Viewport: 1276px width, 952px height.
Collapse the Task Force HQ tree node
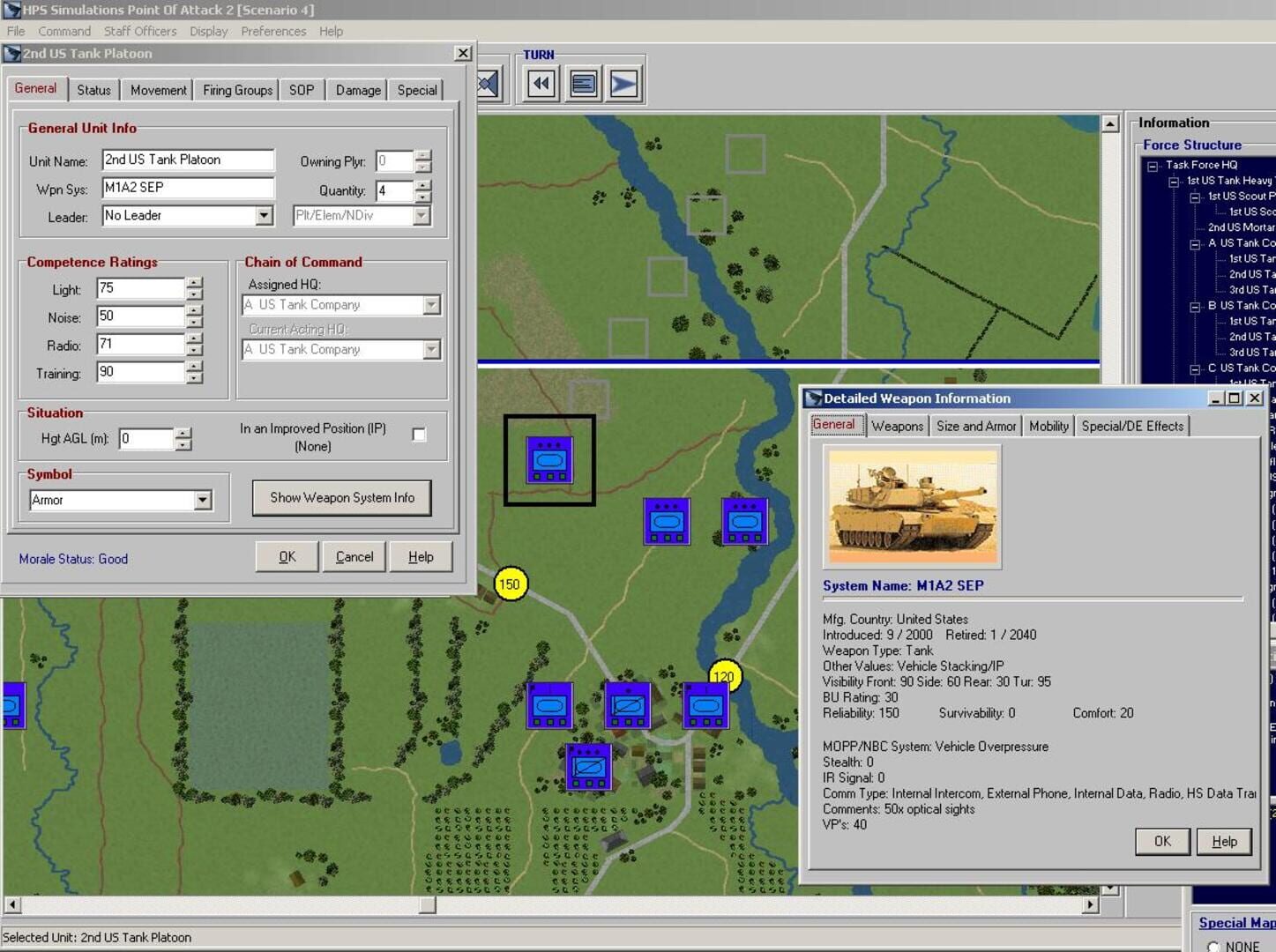click(x=1154, y=165)
